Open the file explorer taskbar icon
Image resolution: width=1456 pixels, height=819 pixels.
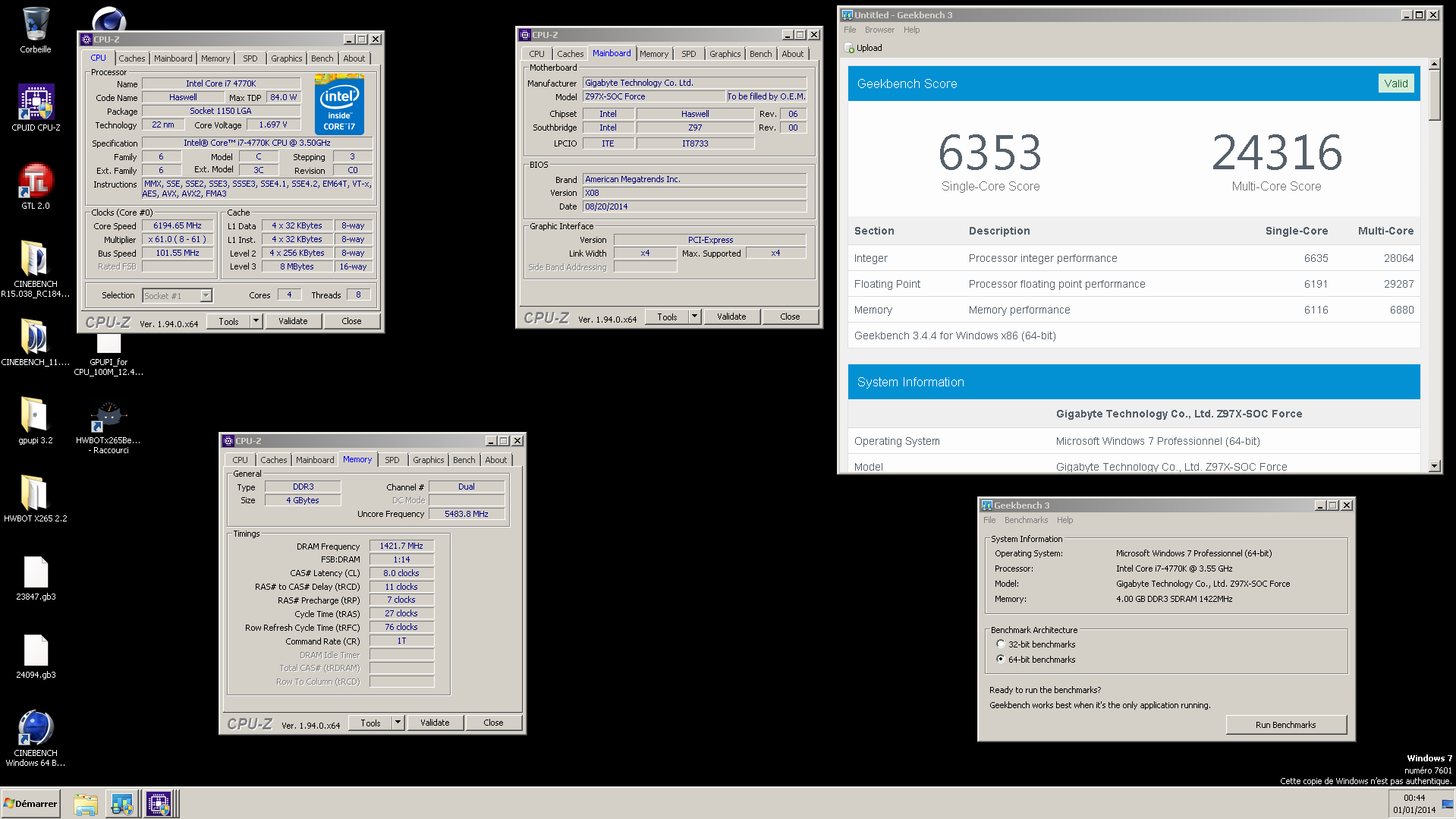click(86, 804)
